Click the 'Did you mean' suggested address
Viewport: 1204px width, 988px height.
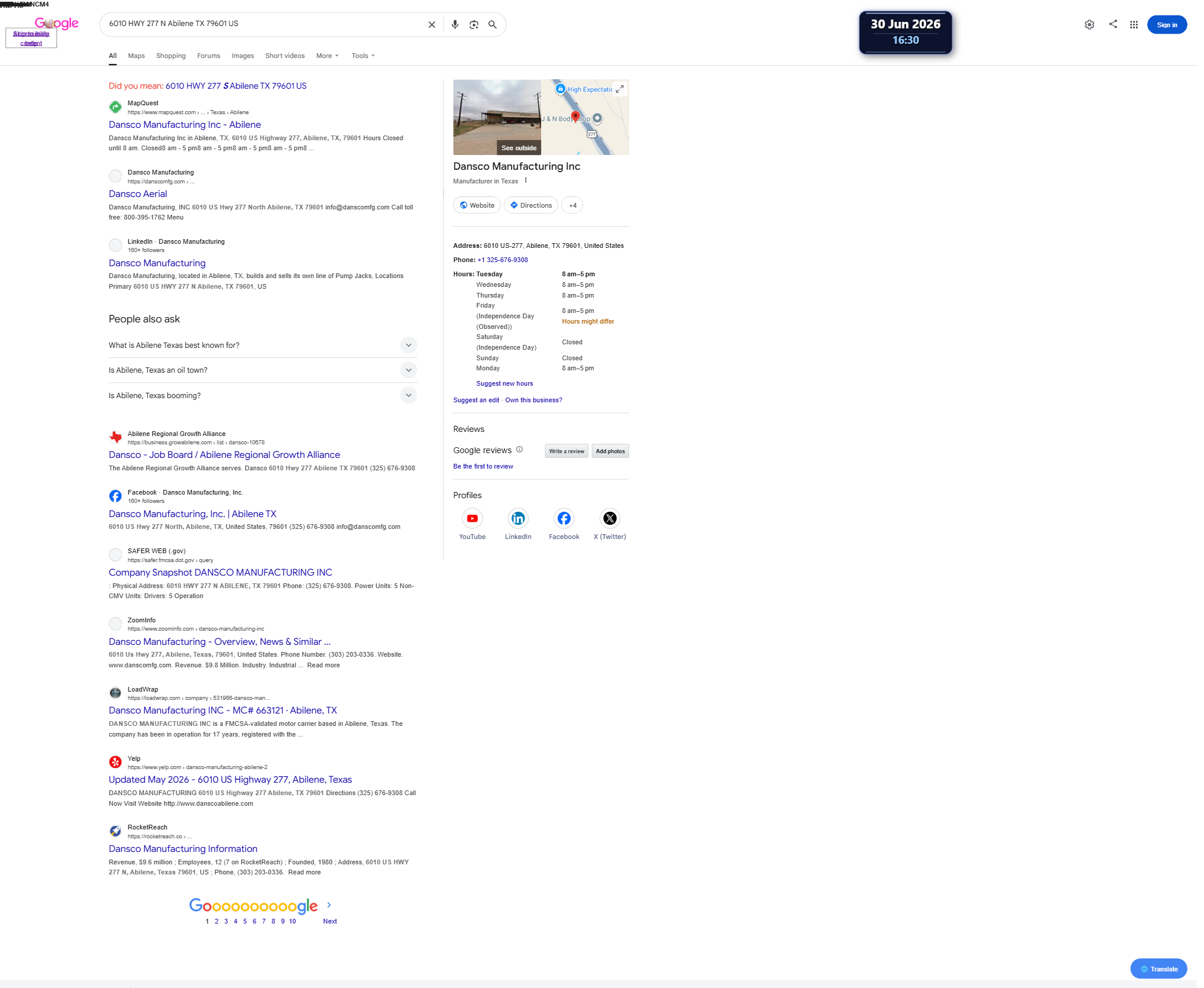click(236, 86)
